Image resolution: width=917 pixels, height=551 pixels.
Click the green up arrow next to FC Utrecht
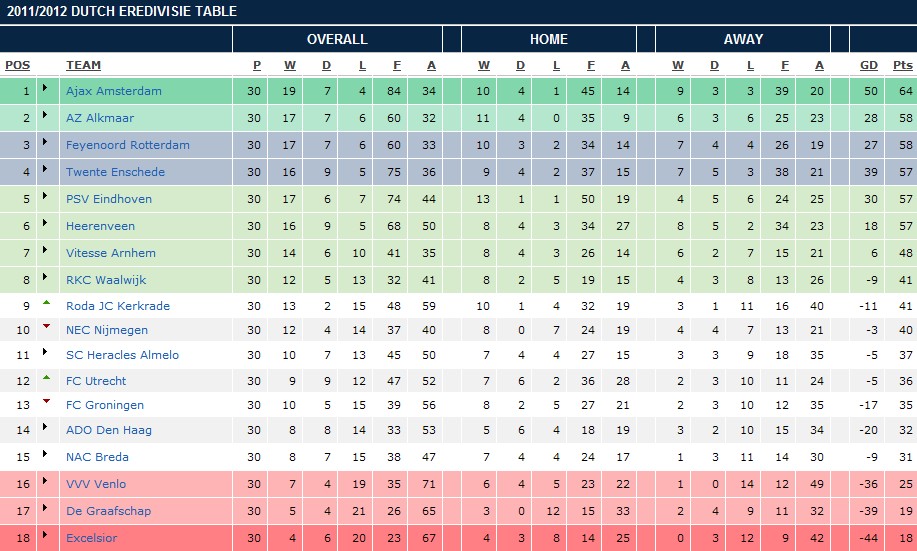click(x=45, y=378)
